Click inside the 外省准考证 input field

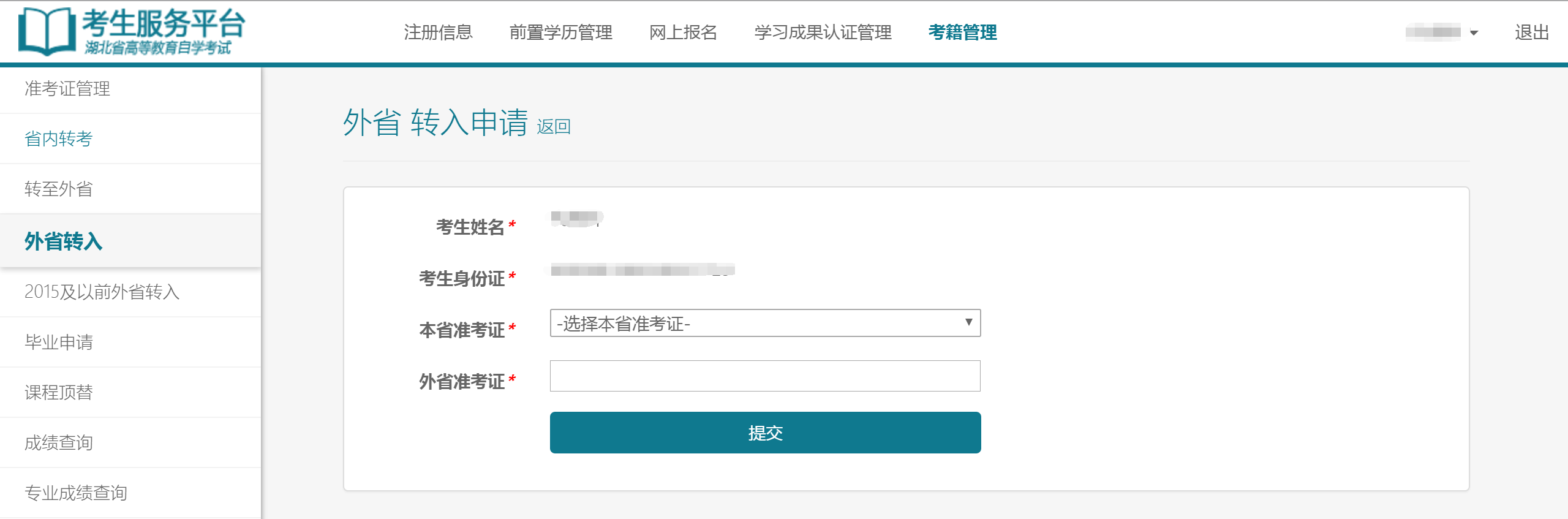(764, 376)
